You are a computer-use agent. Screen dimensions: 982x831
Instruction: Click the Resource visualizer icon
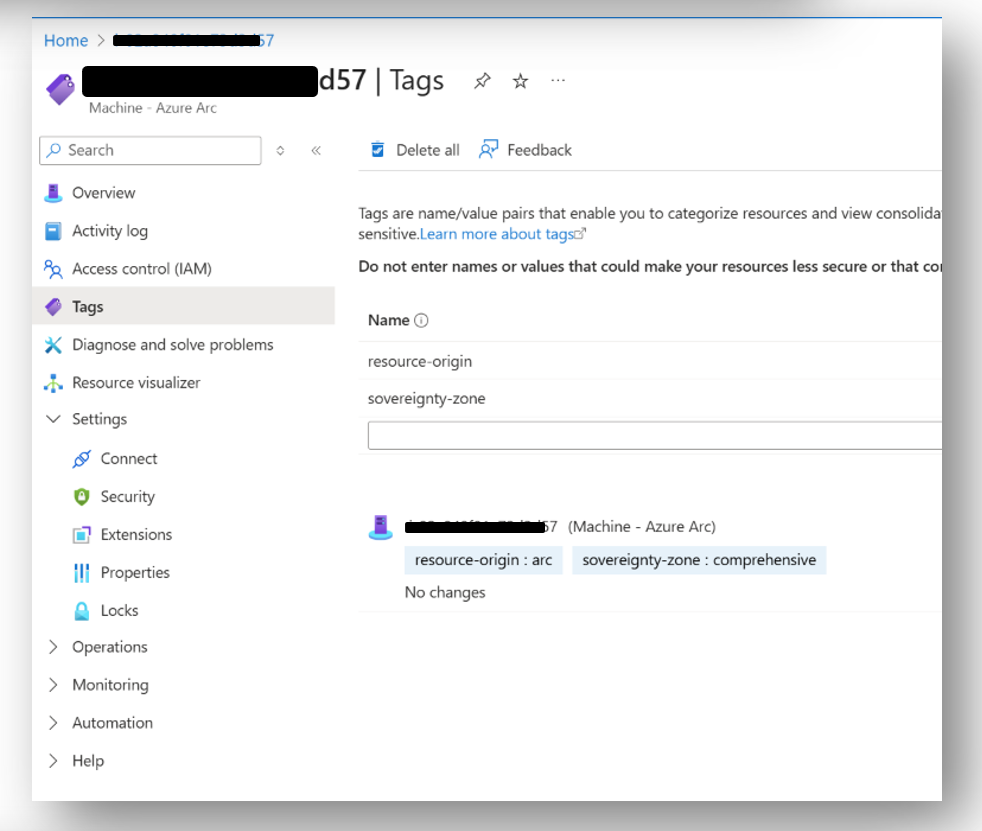[53, 383]
